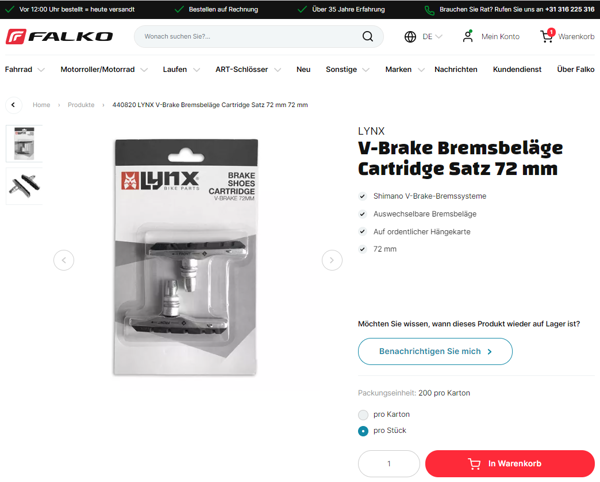
Task: Select the pro Karton radio option
Action: [363, 415]
